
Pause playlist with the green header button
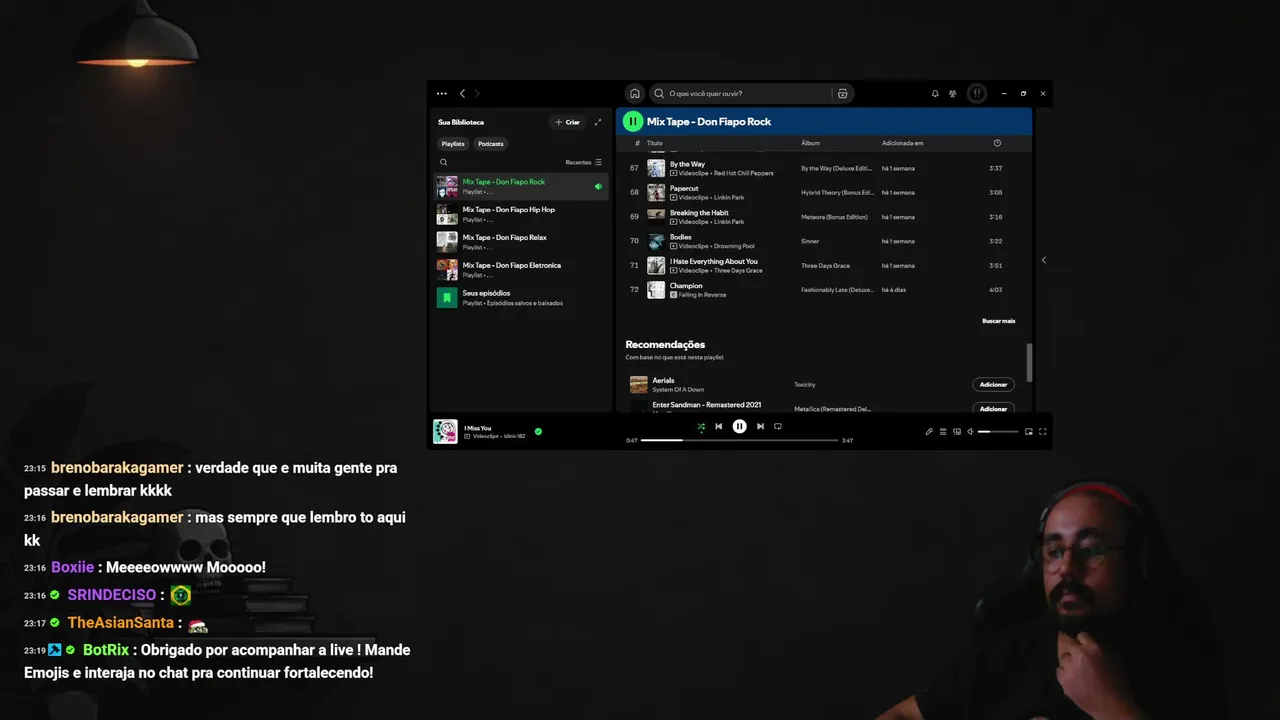pos(632,121)
